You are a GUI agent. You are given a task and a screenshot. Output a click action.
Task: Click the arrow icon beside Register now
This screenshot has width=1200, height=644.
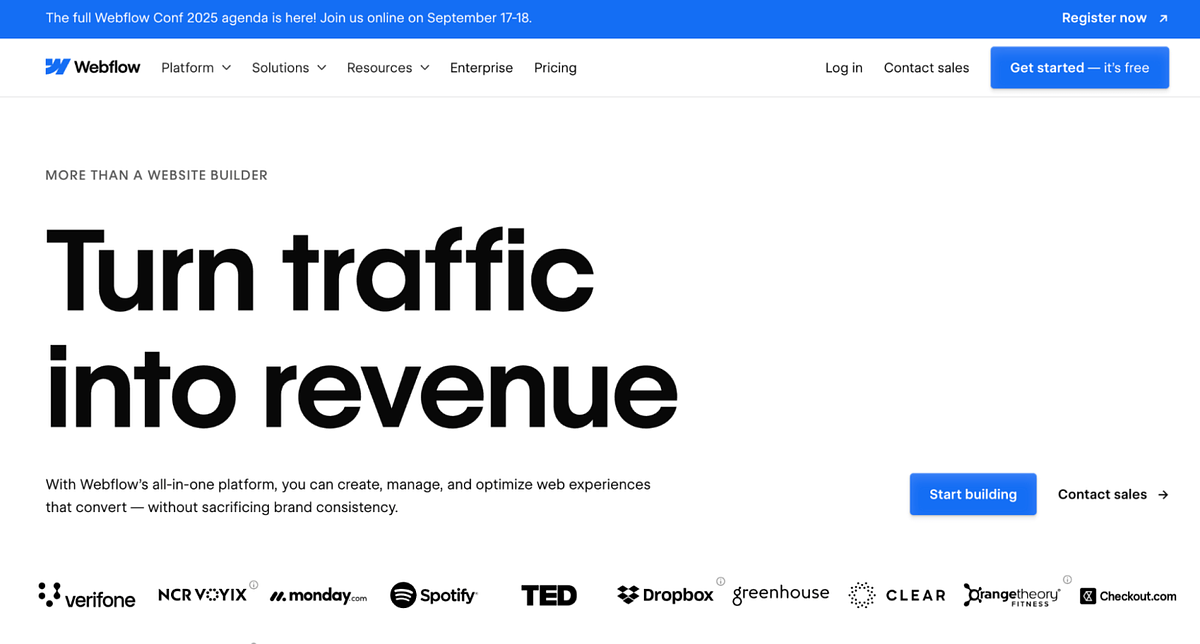click(x=1161, y=18)
